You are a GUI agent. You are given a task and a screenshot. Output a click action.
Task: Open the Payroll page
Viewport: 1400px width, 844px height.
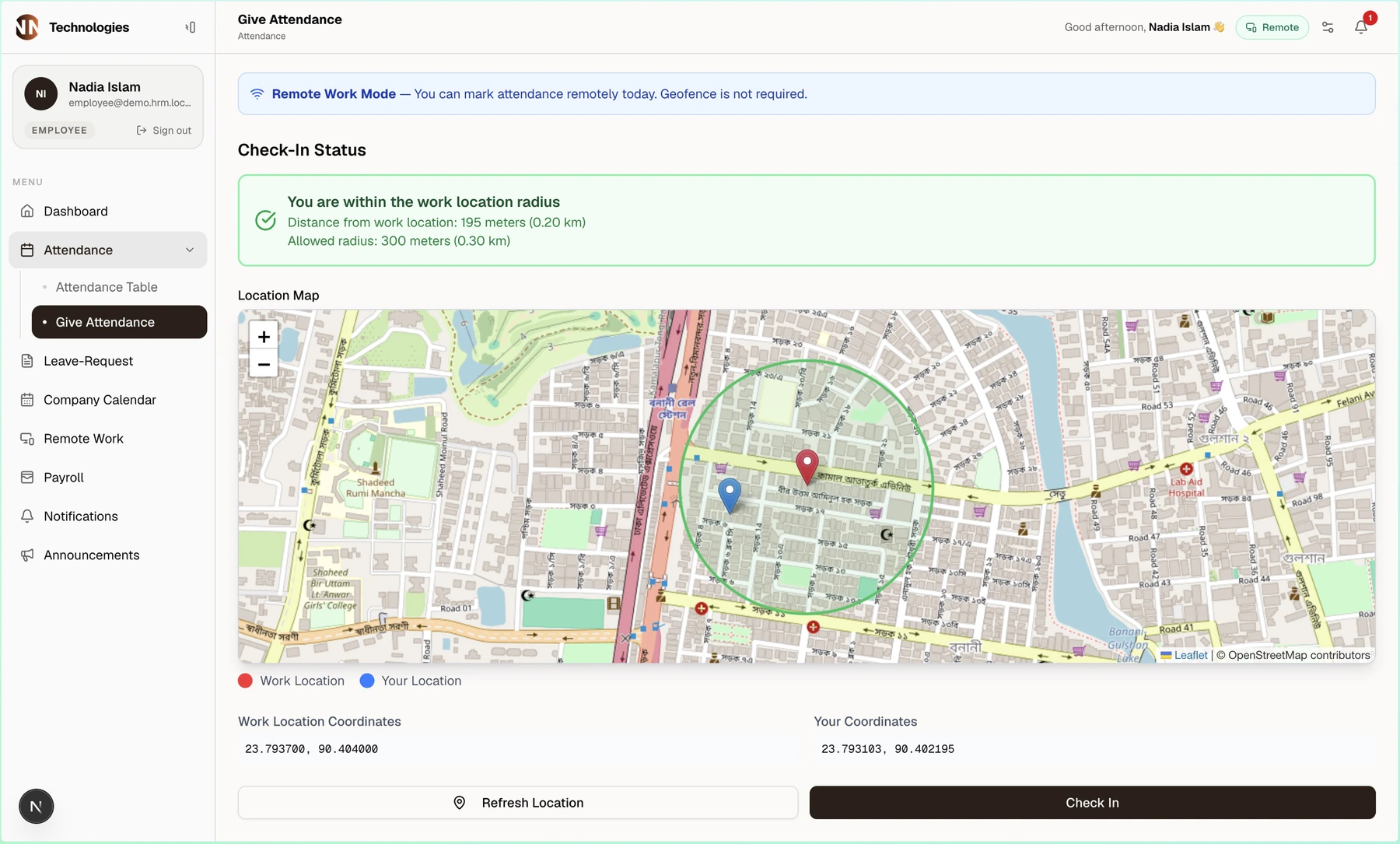[108, 478]
